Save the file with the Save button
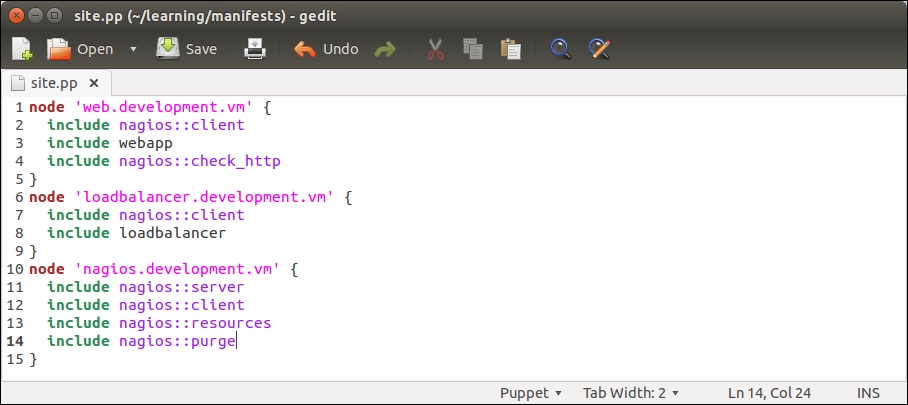908x405 pixels. (x=186, y=49)
